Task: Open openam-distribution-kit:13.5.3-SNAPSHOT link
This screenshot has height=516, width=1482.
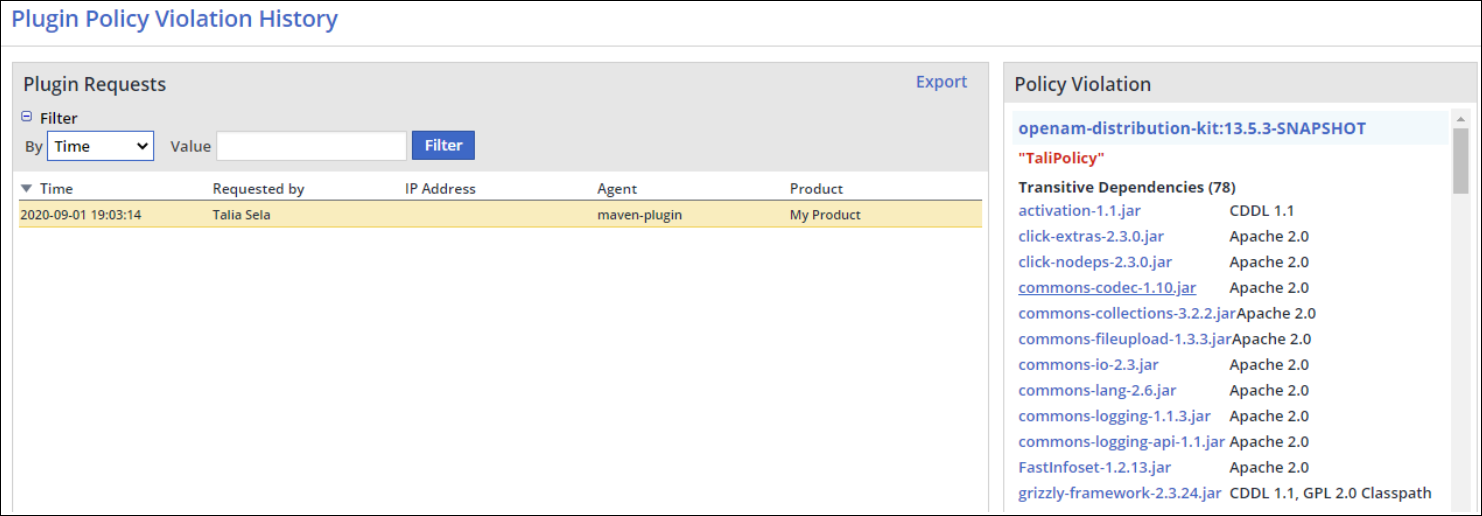Action: [1191, 129]
